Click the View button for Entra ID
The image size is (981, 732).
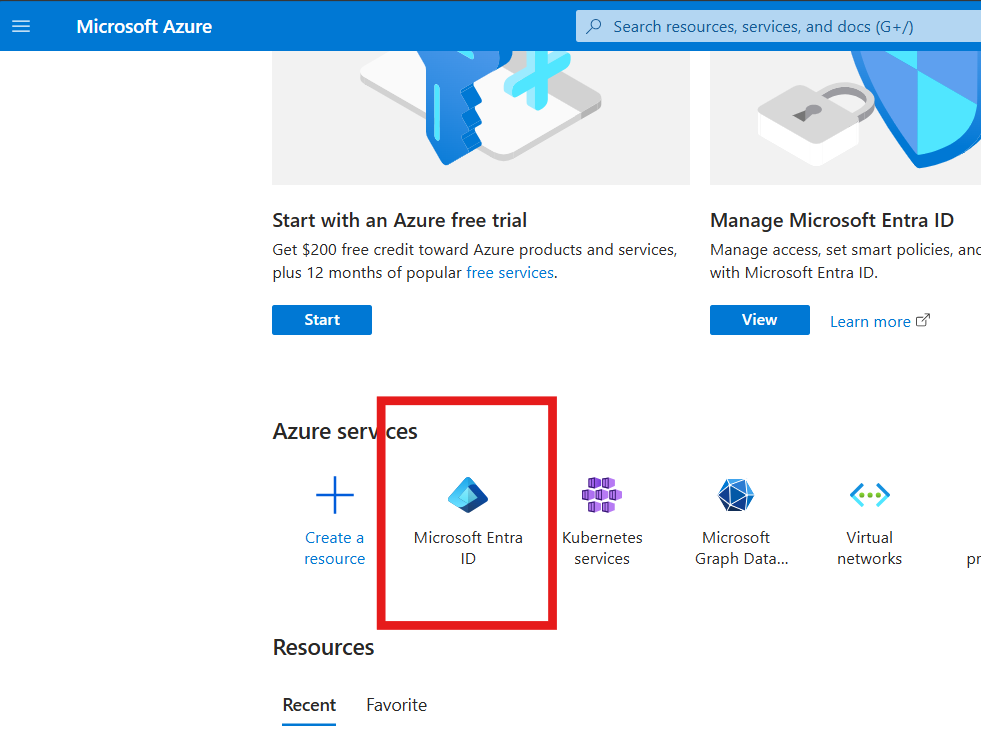point(760,320)
